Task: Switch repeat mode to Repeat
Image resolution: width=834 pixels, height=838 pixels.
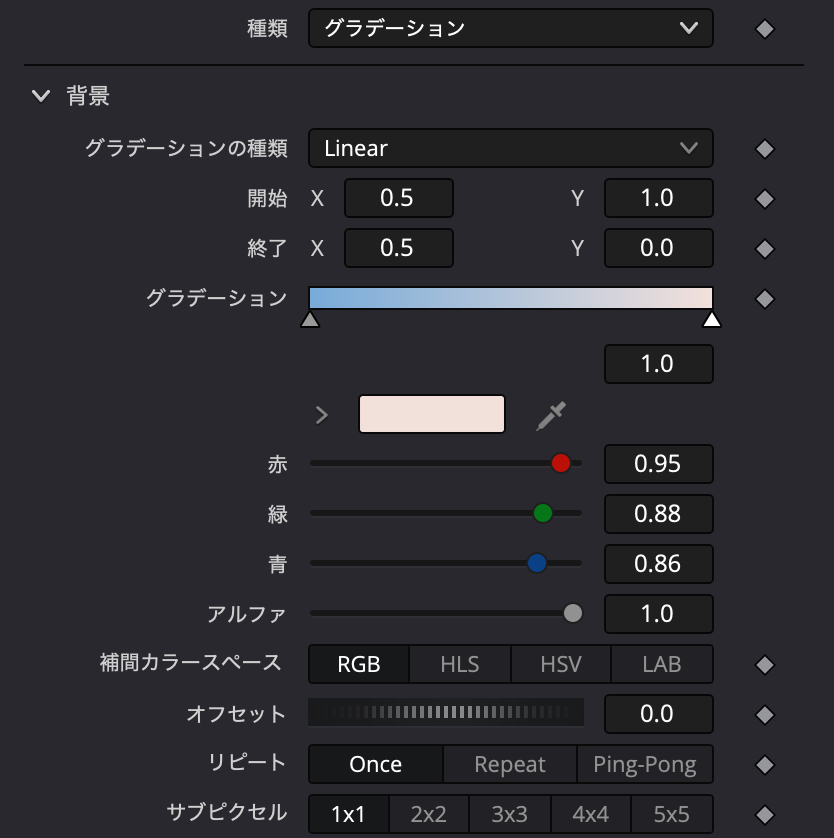Action: point(509,763)
